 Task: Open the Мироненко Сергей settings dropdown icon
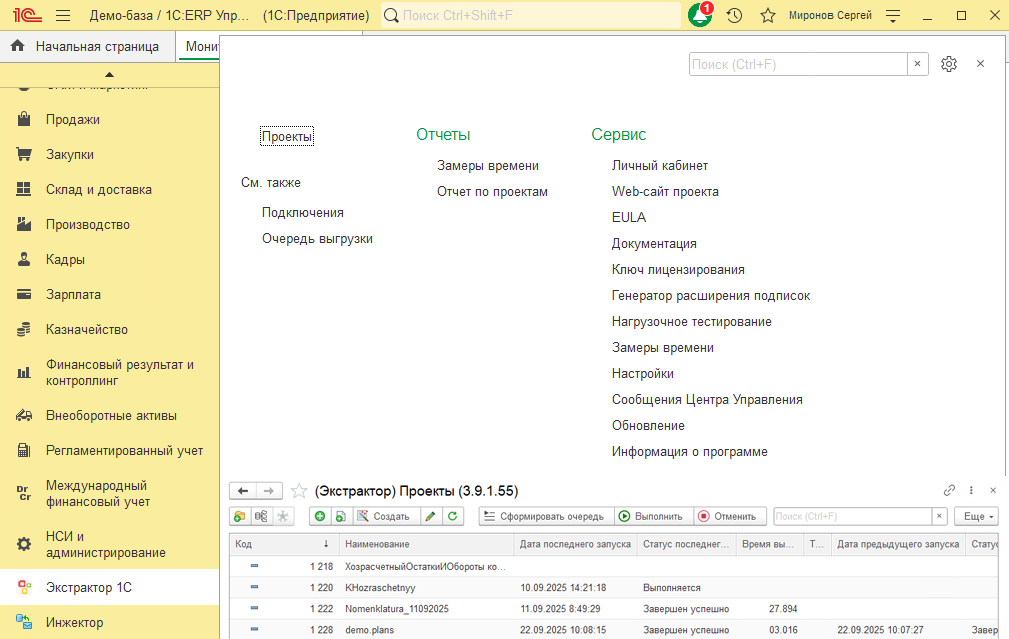[893, 15]
